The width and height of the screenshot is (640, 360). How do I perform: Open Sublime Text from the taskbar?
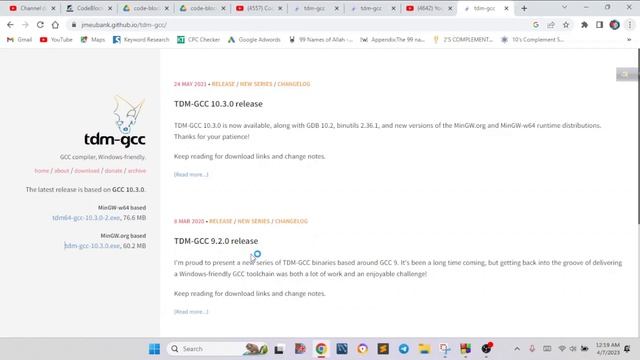383,349
